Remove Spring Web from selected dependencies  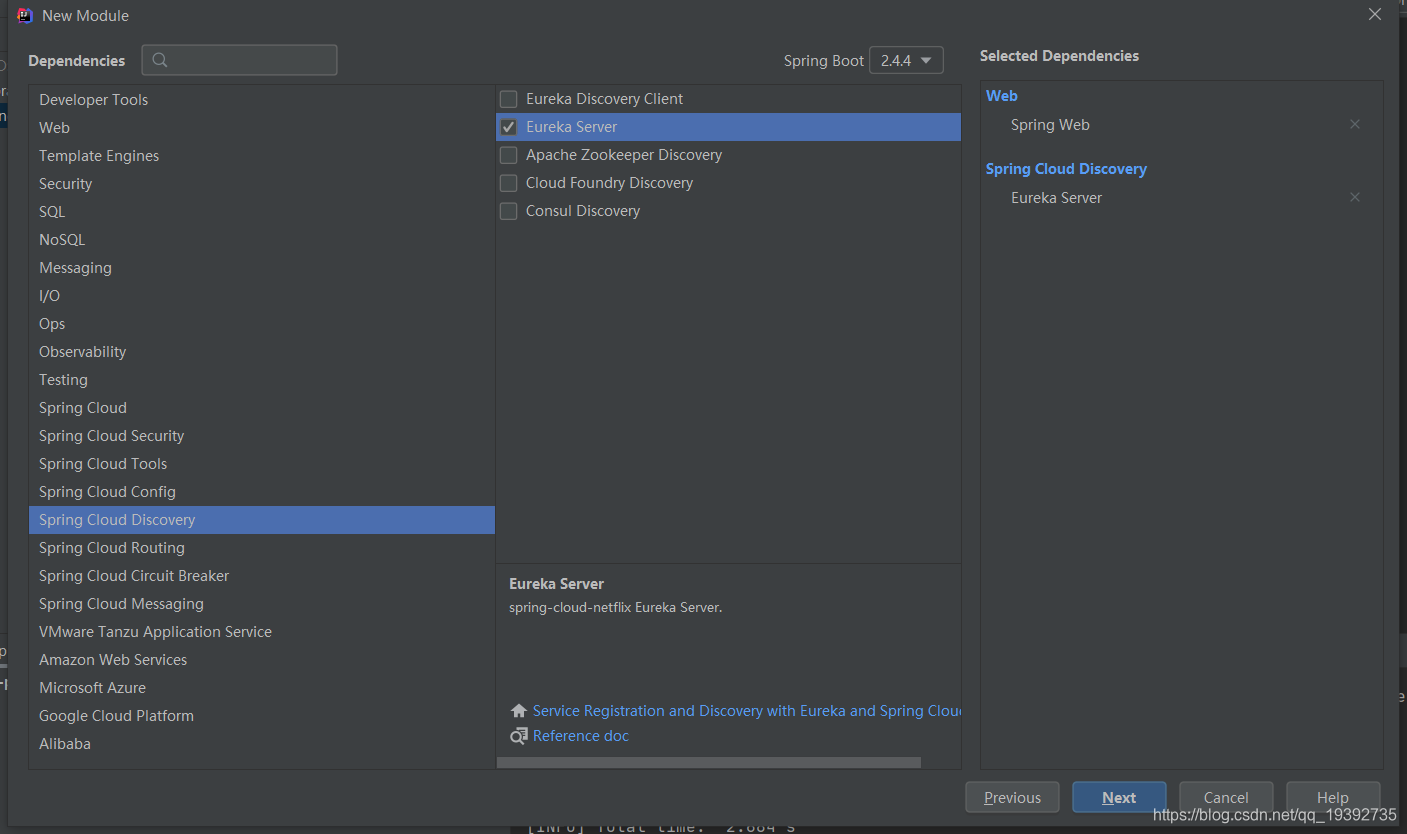click(1355, 125)
